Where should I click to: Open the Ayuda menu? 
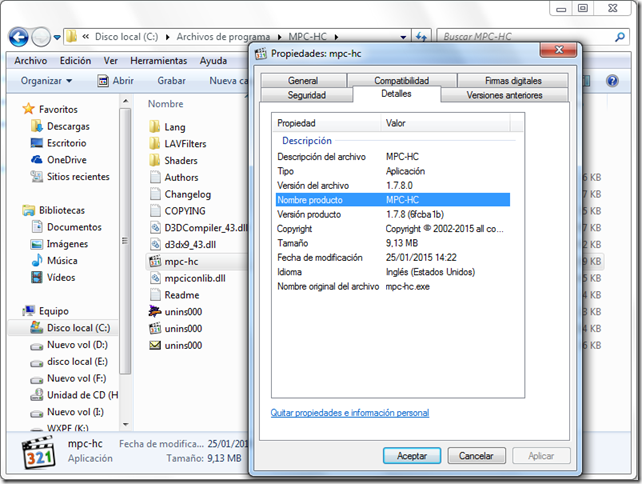click(213, 61)
